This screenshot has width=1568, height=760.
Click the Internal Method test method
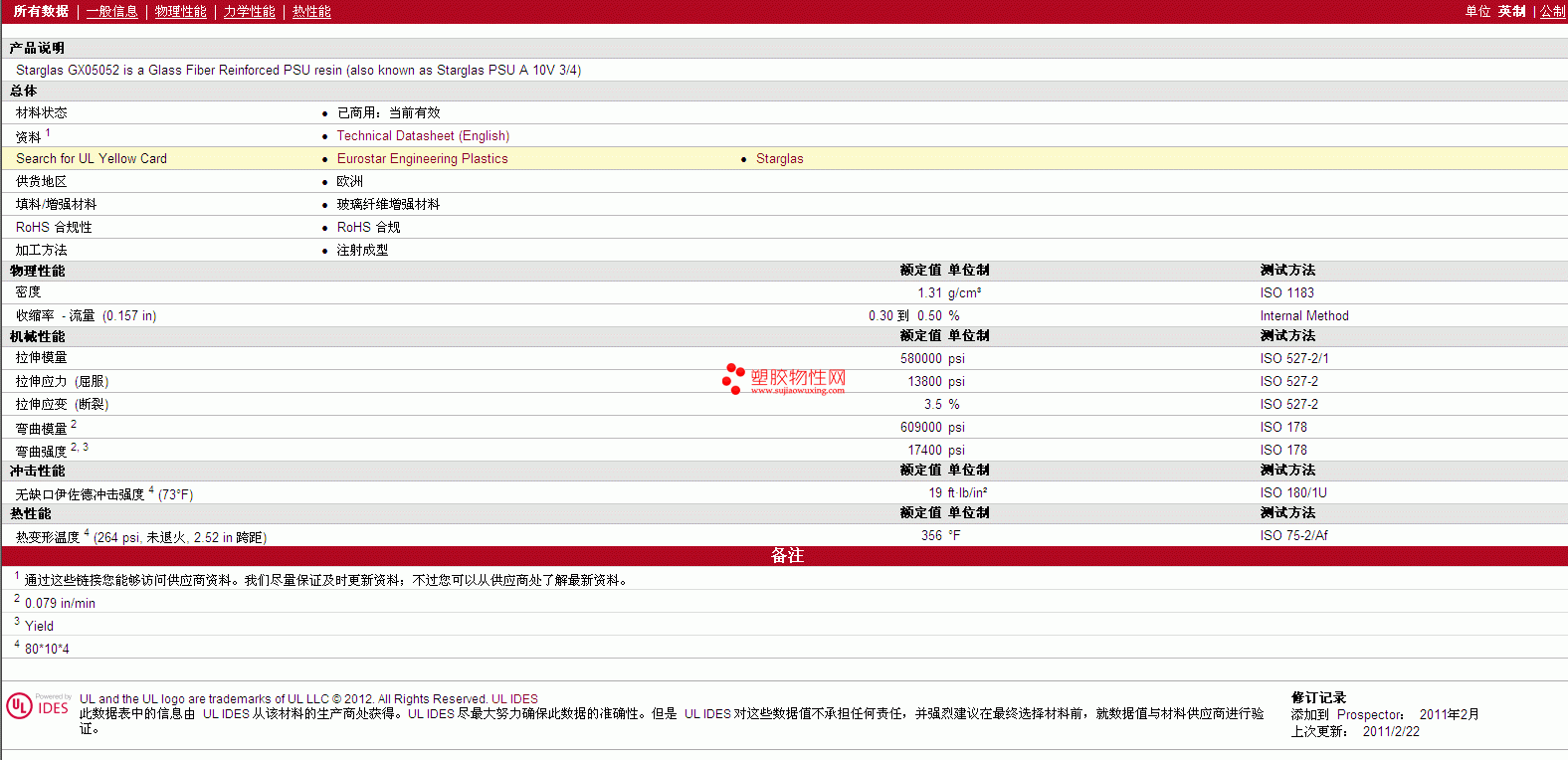pyautogui.click(x=1304, y=316)
